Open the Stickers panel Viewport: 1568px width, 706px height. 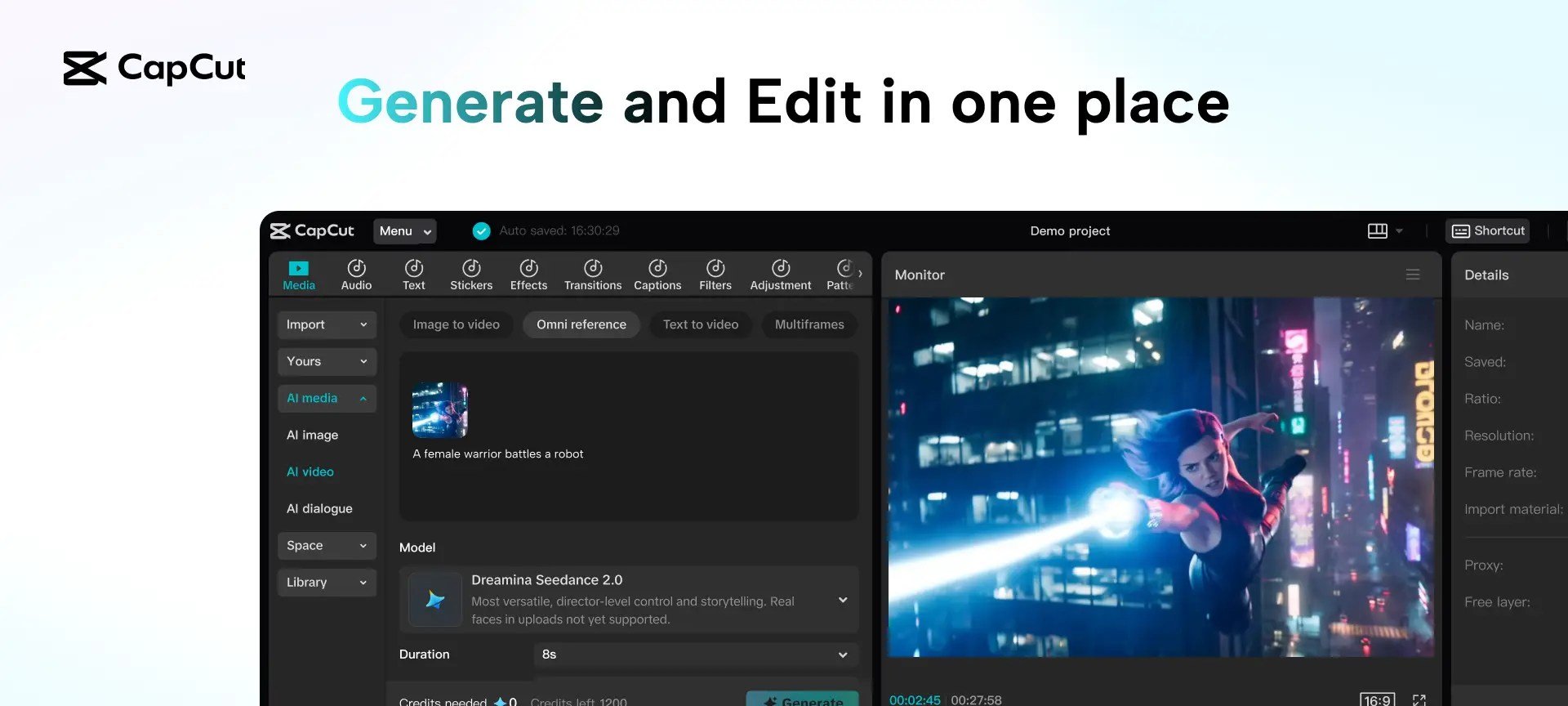coord(471,275)
